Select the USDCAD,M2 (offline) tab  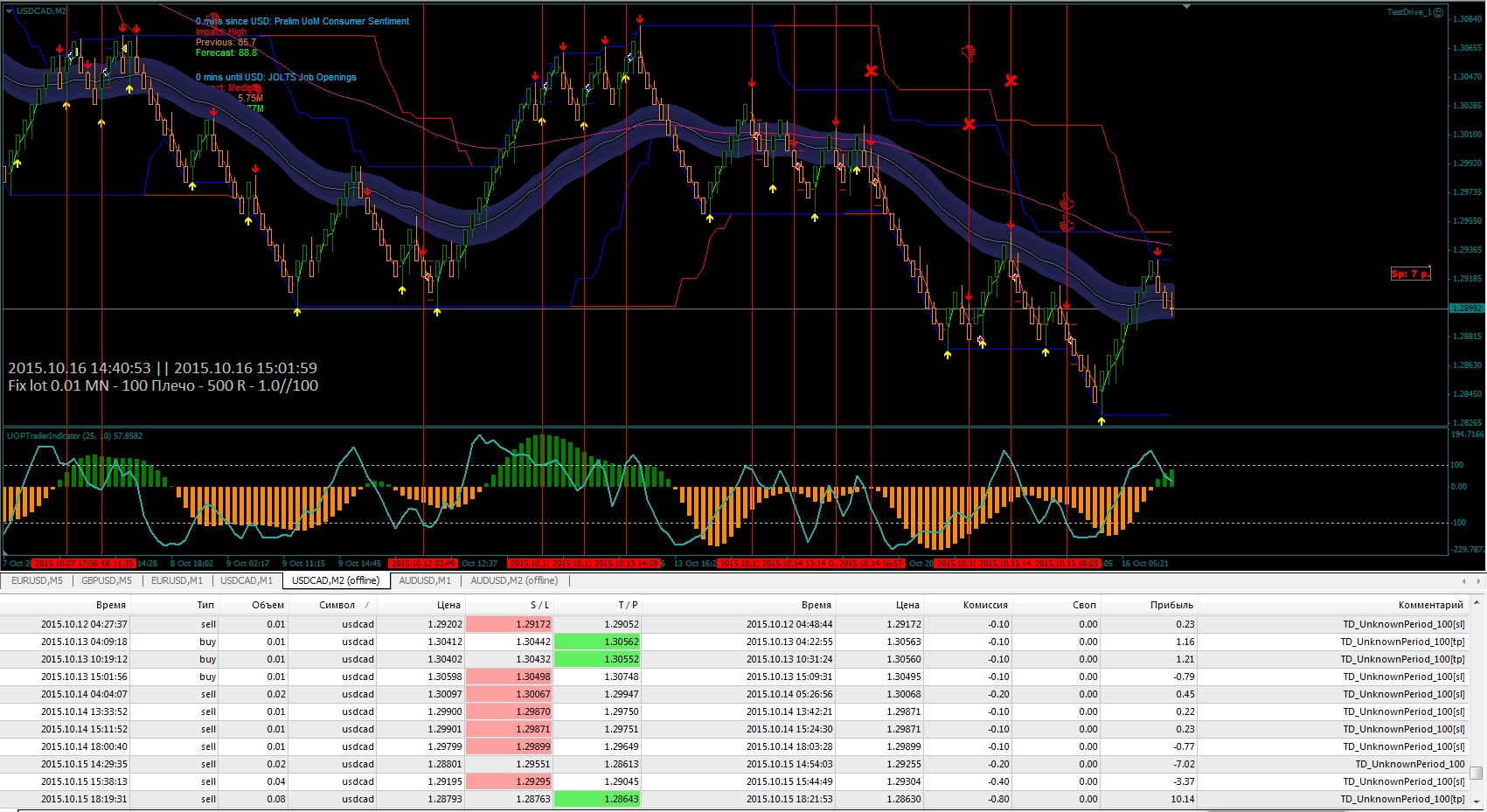(336, 580)
